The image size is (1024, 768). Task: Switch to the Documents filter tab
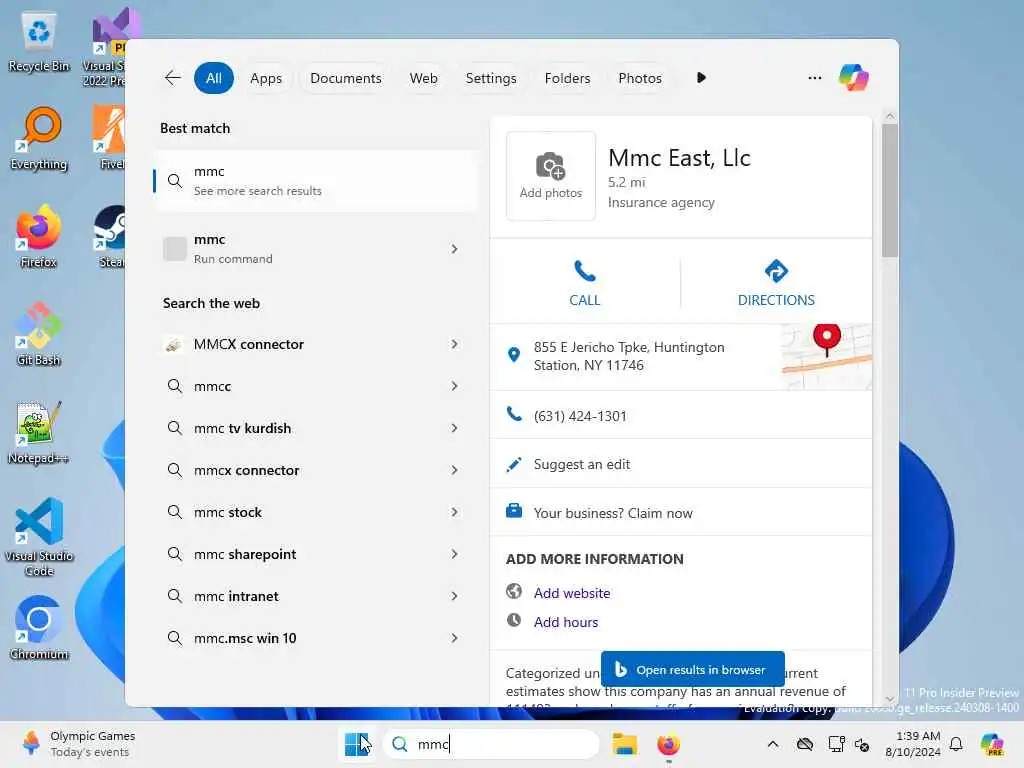point(345,78)
